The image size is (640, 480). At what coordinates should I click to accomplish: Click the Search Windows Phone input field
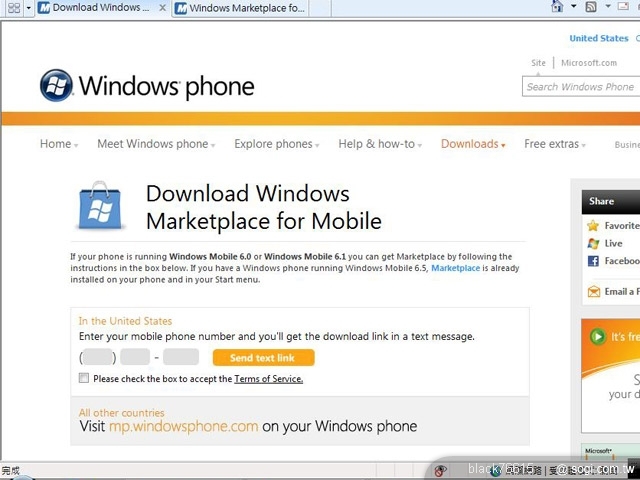click(x=581, y=87)
